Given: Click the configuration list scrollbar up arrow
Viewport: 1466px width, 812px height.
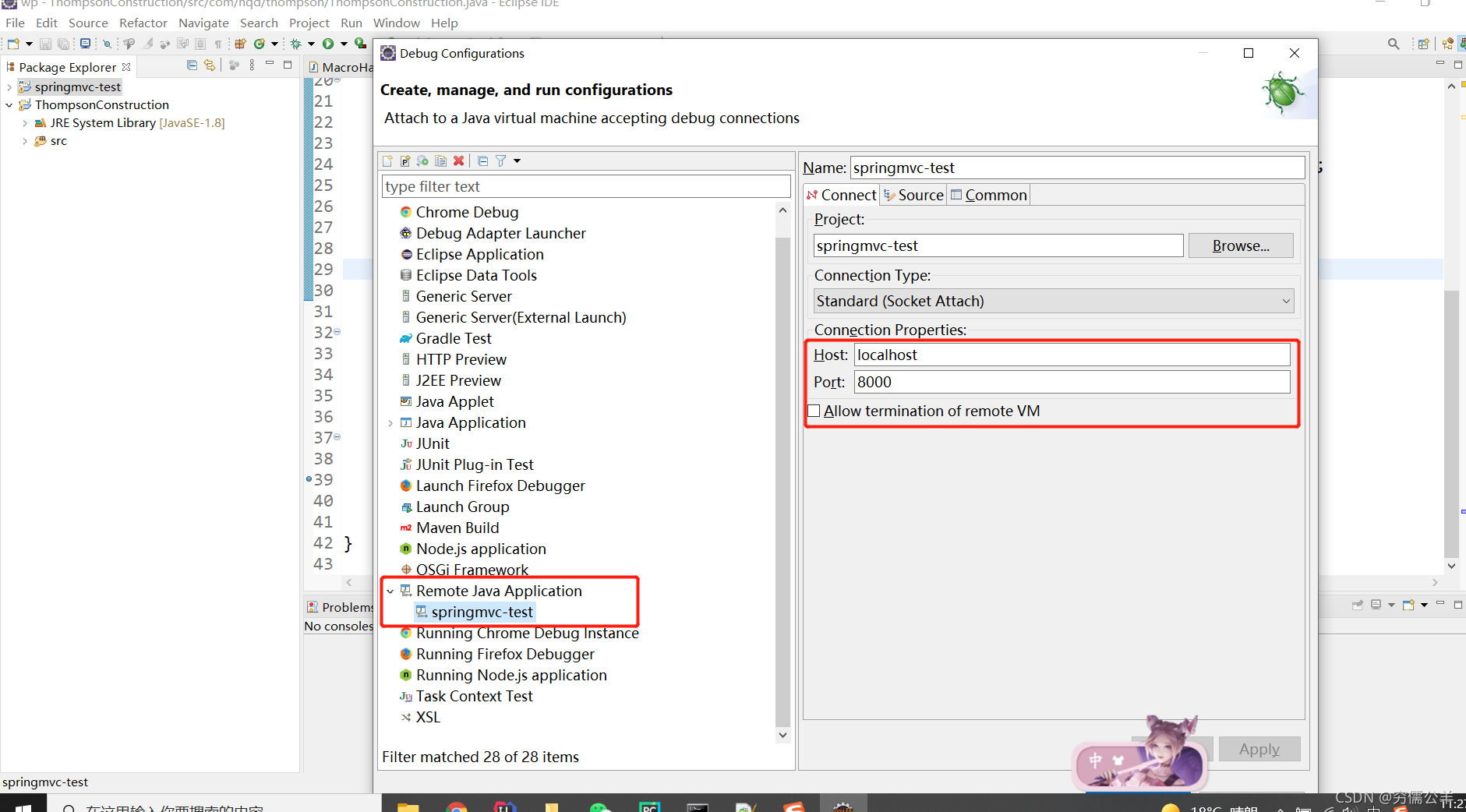Looking at the screenshot, I should 783,210.
